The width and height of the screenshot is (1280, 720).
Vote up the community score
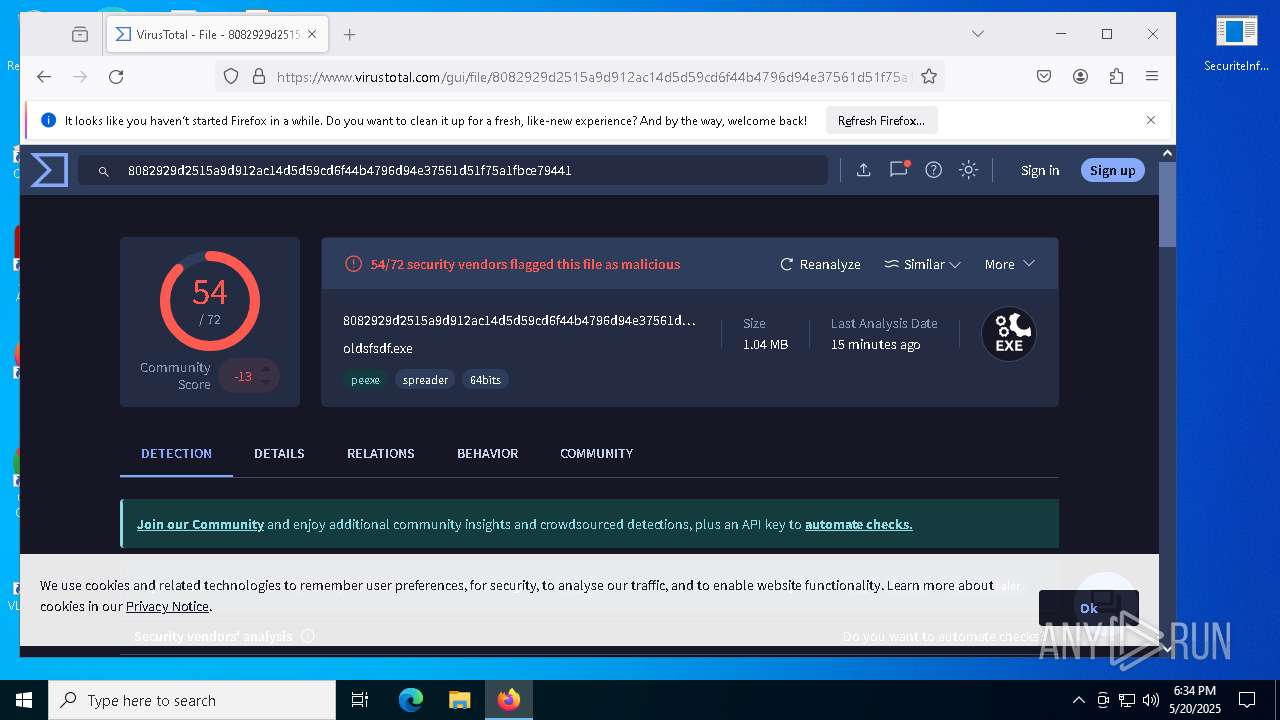[x=265, y=369]
